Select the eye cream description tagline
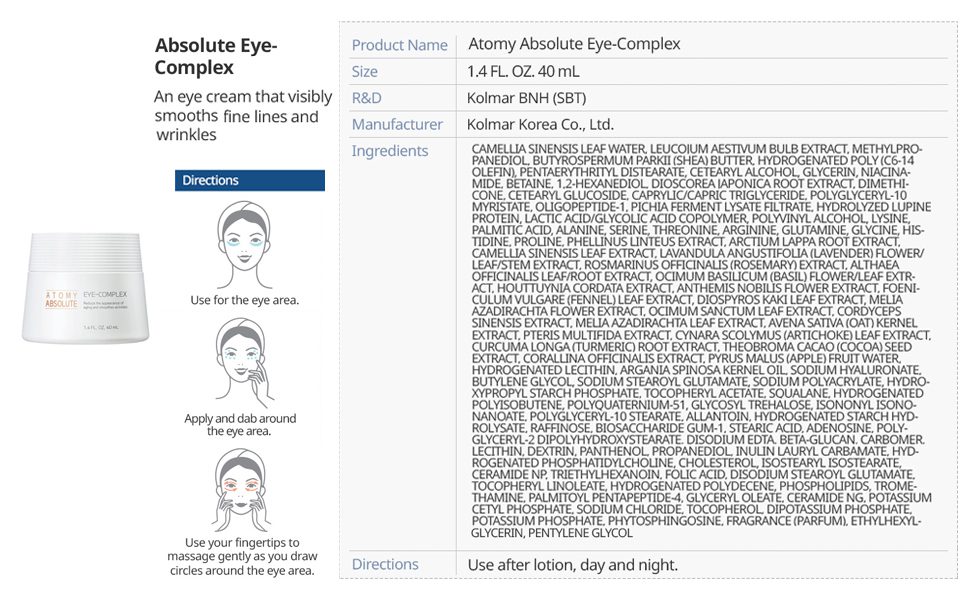Viewport: 970px width, 600px height. pyautogui.click(x=243, y=115)
